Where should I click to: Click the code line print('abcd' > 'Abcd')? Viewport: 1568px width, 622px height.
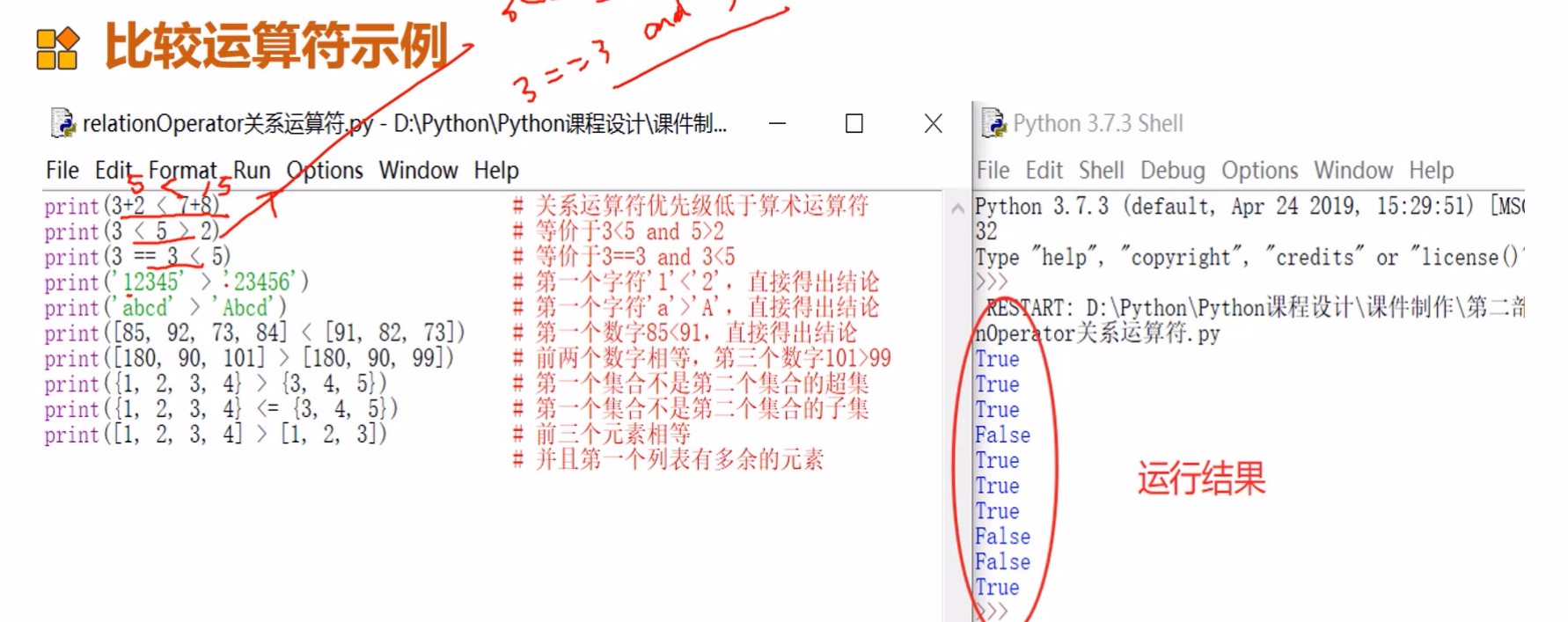pyautogui.click(x=165, y=308)
